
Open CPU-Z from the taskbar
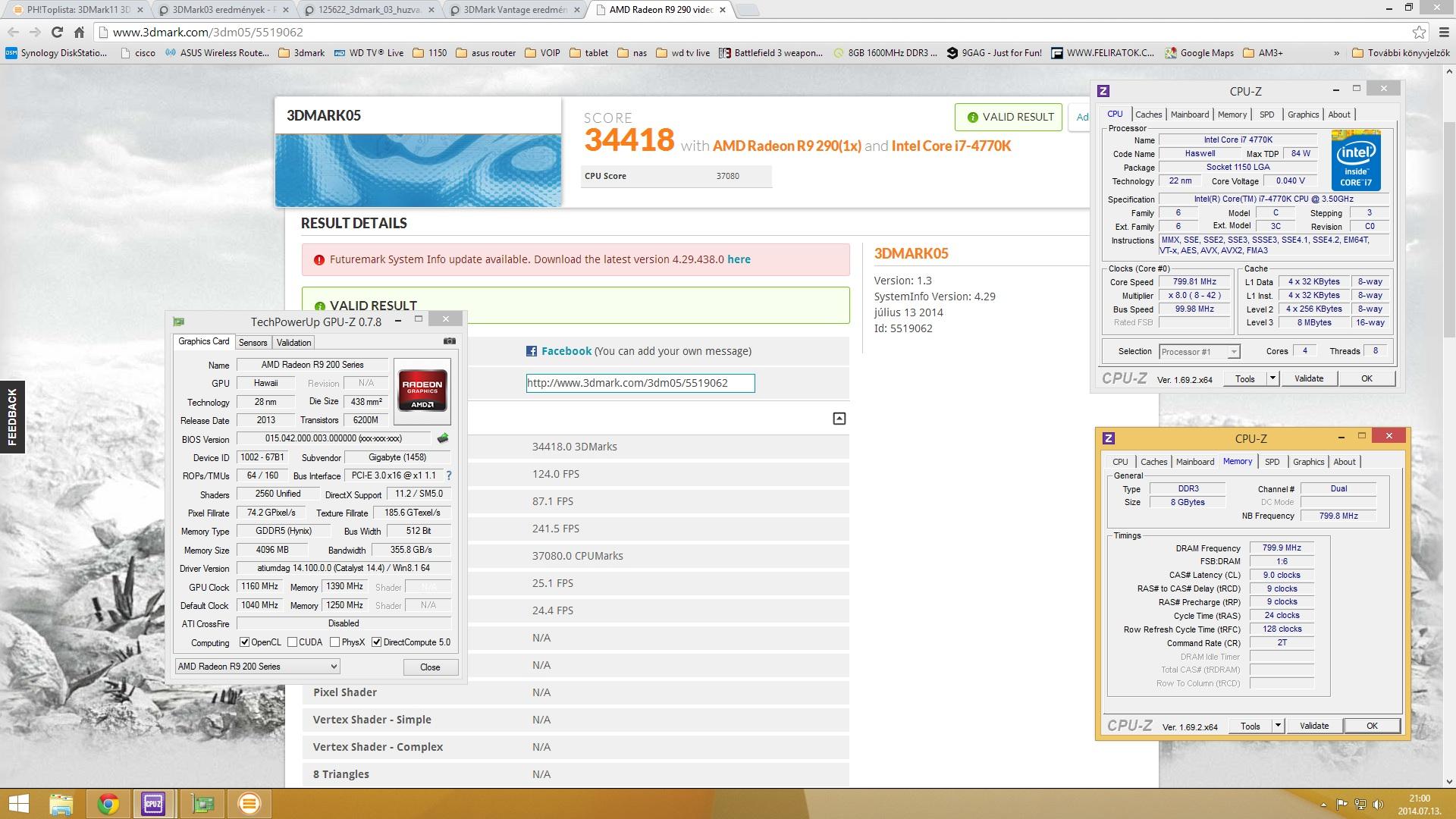pyautogui.click(x=153, y=803)
